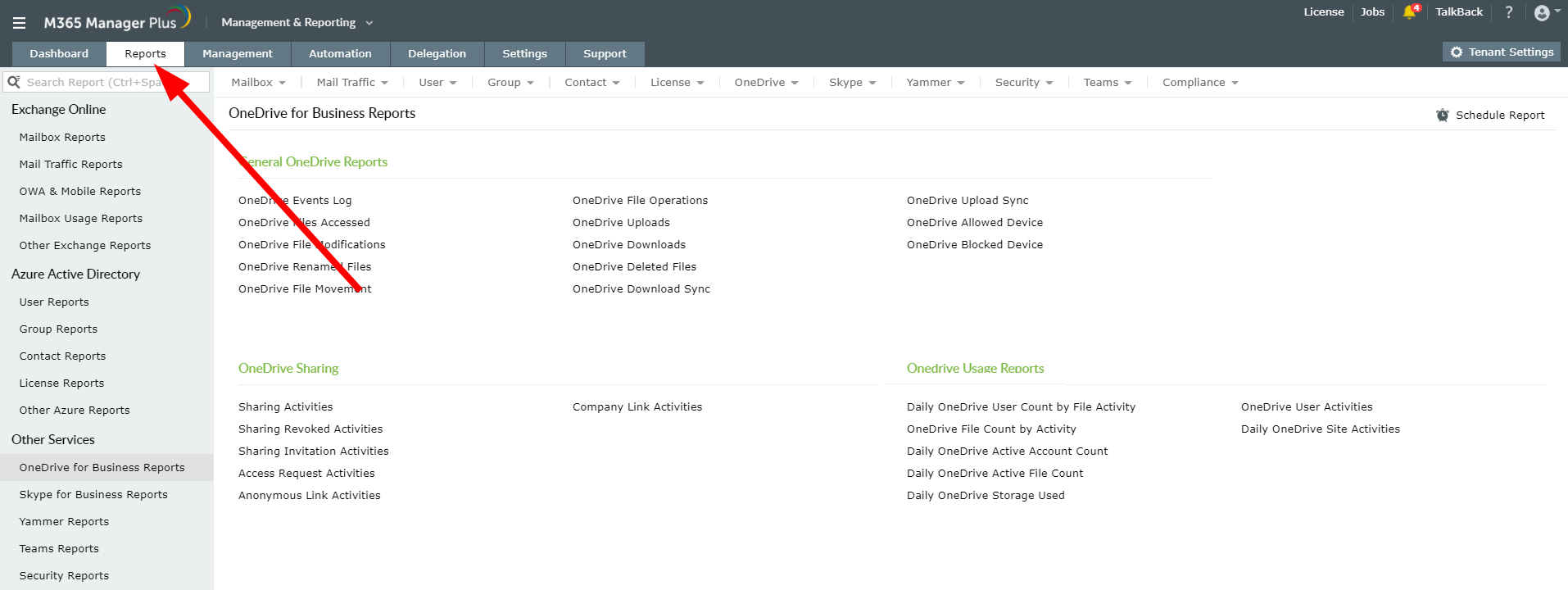The width and height of the screenshot is (1568, 590).
Task: Click the search magnifier icon
Action: click(14, 82)
